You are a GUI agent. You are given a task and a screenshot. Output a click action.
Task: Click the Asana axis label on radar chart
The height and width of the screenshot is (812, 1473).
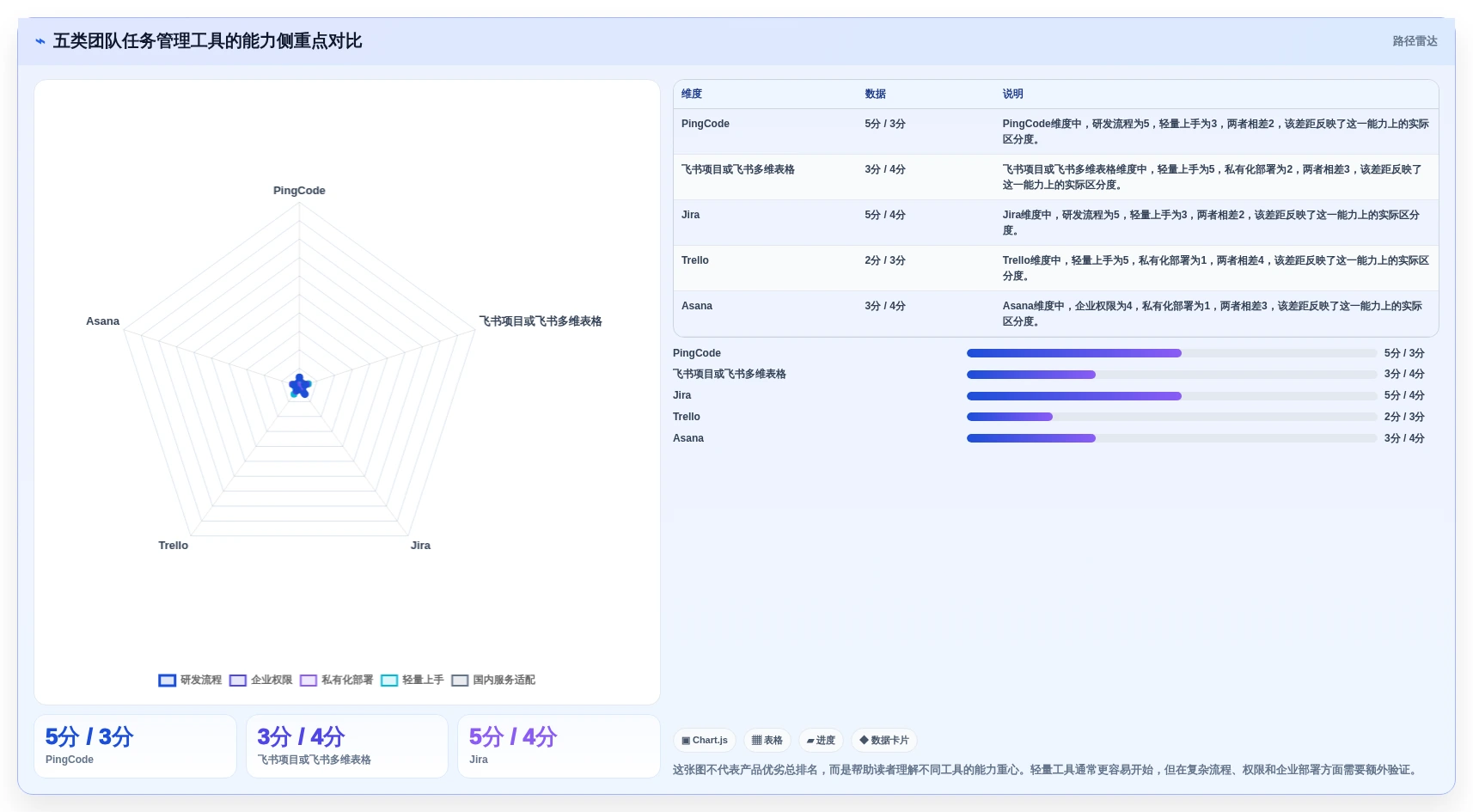click(x=102, y=321)
